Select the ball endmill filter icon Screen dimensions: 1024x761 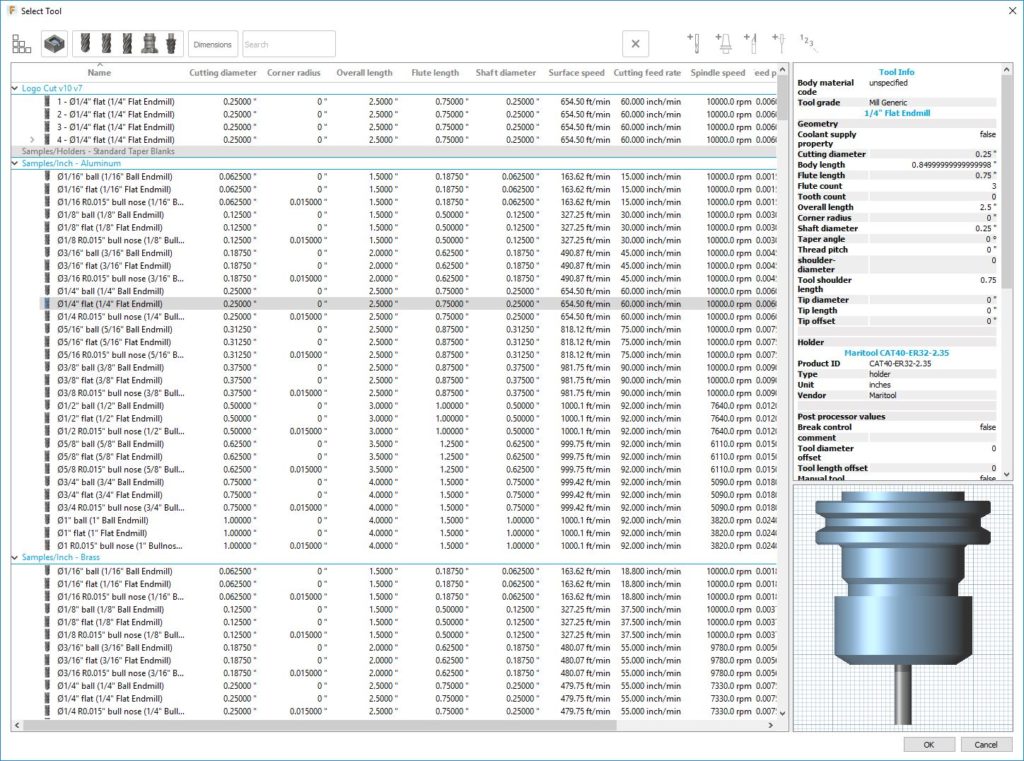coord(85,43)
